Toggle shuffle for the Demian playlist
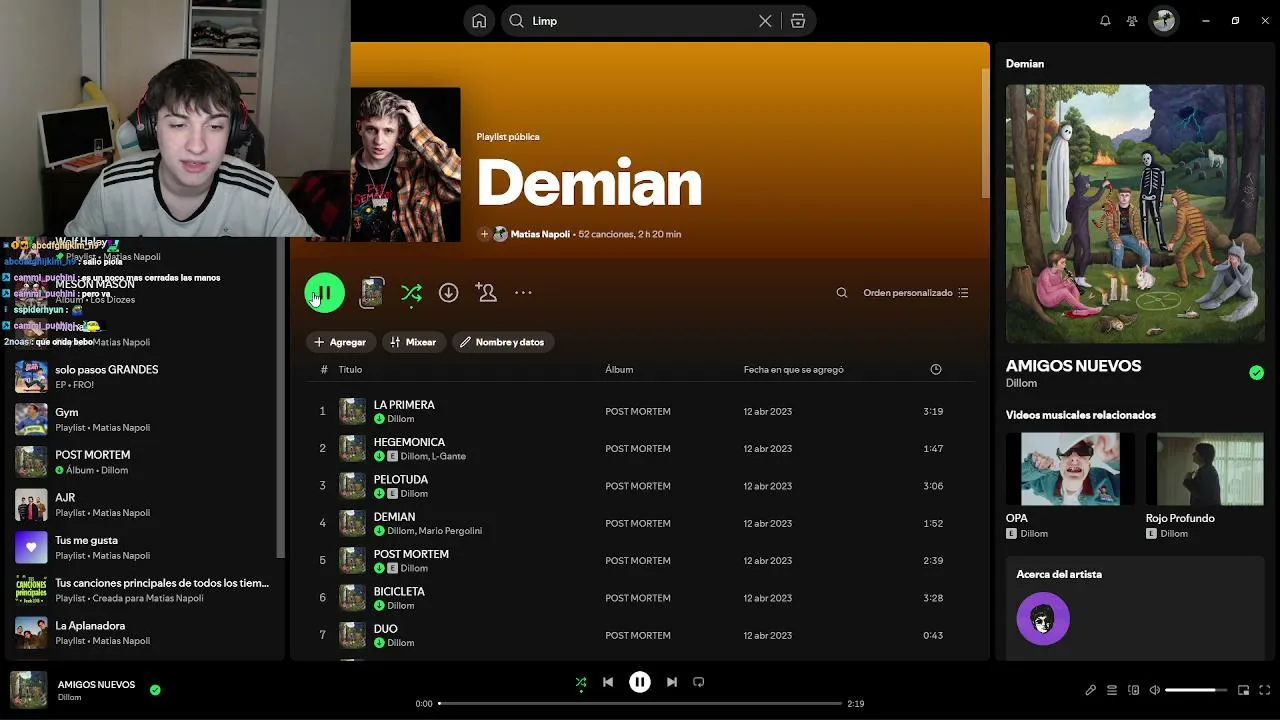This screenshot has height=720, width=1280. click(411, 293)
